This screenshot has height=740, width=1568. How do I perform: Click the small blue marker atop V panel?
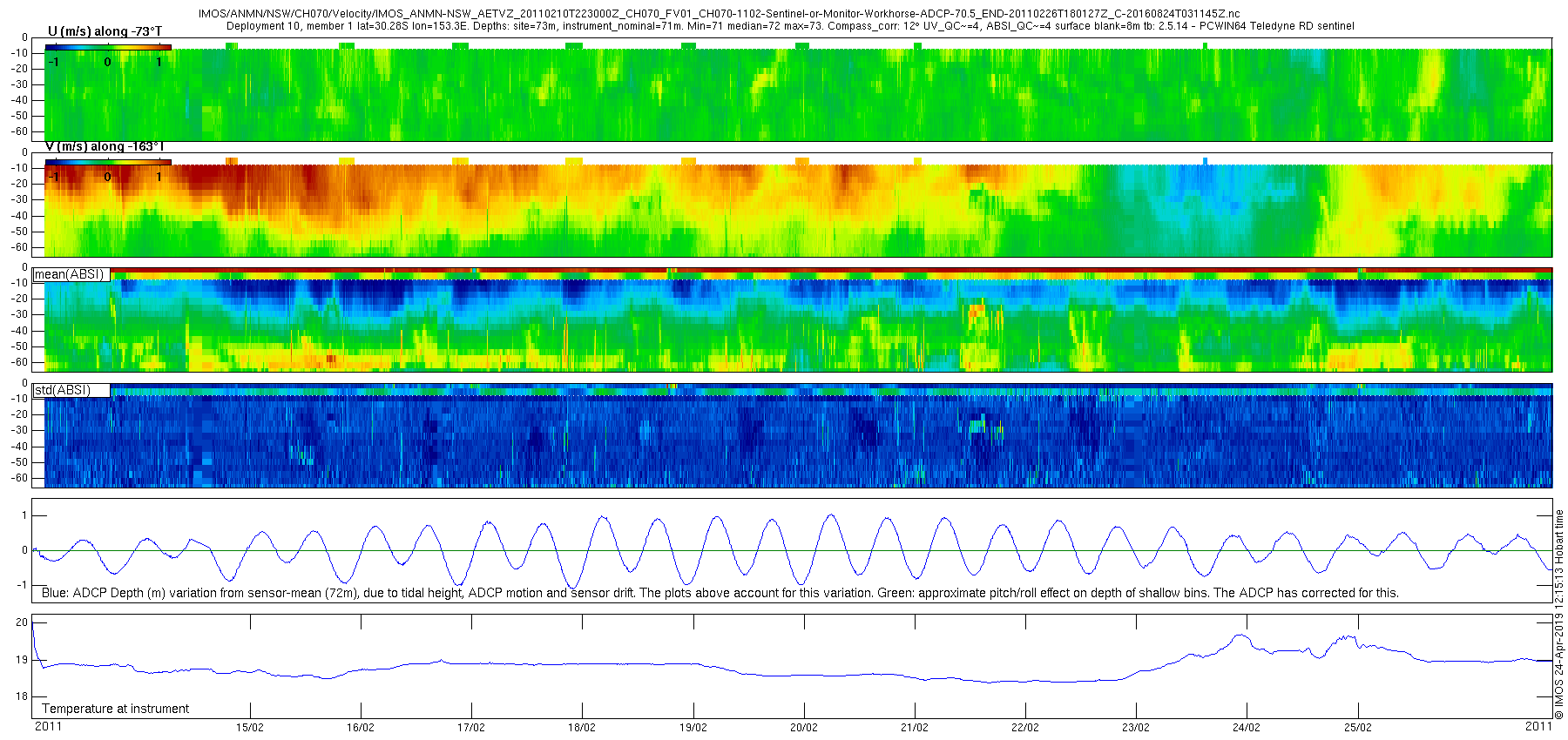(1205, 161)
